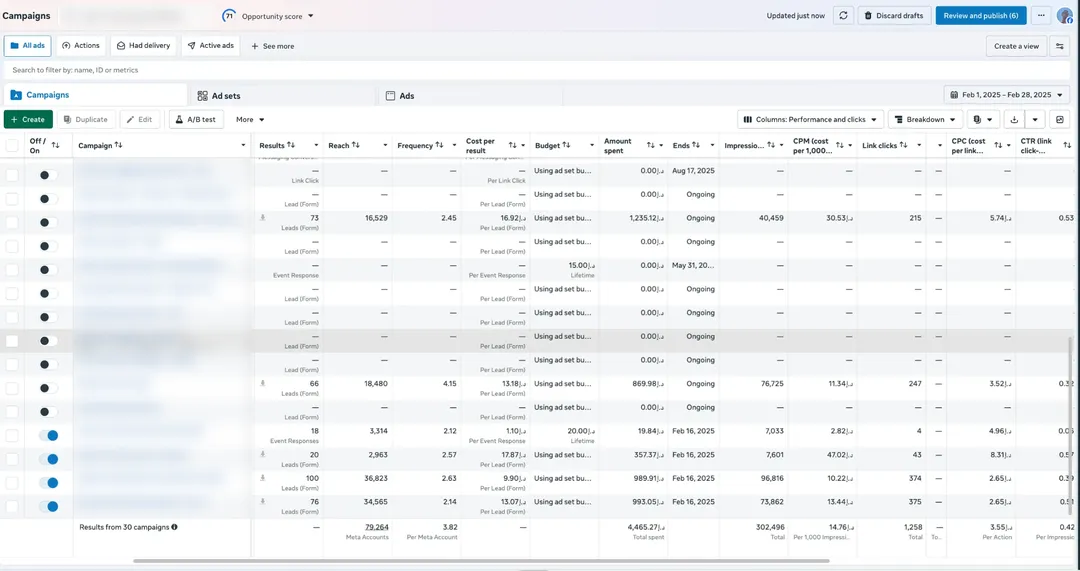The image size is (1080, 571).
Task: Click Review and publish (6)
Action: click(x=981, y=16)
